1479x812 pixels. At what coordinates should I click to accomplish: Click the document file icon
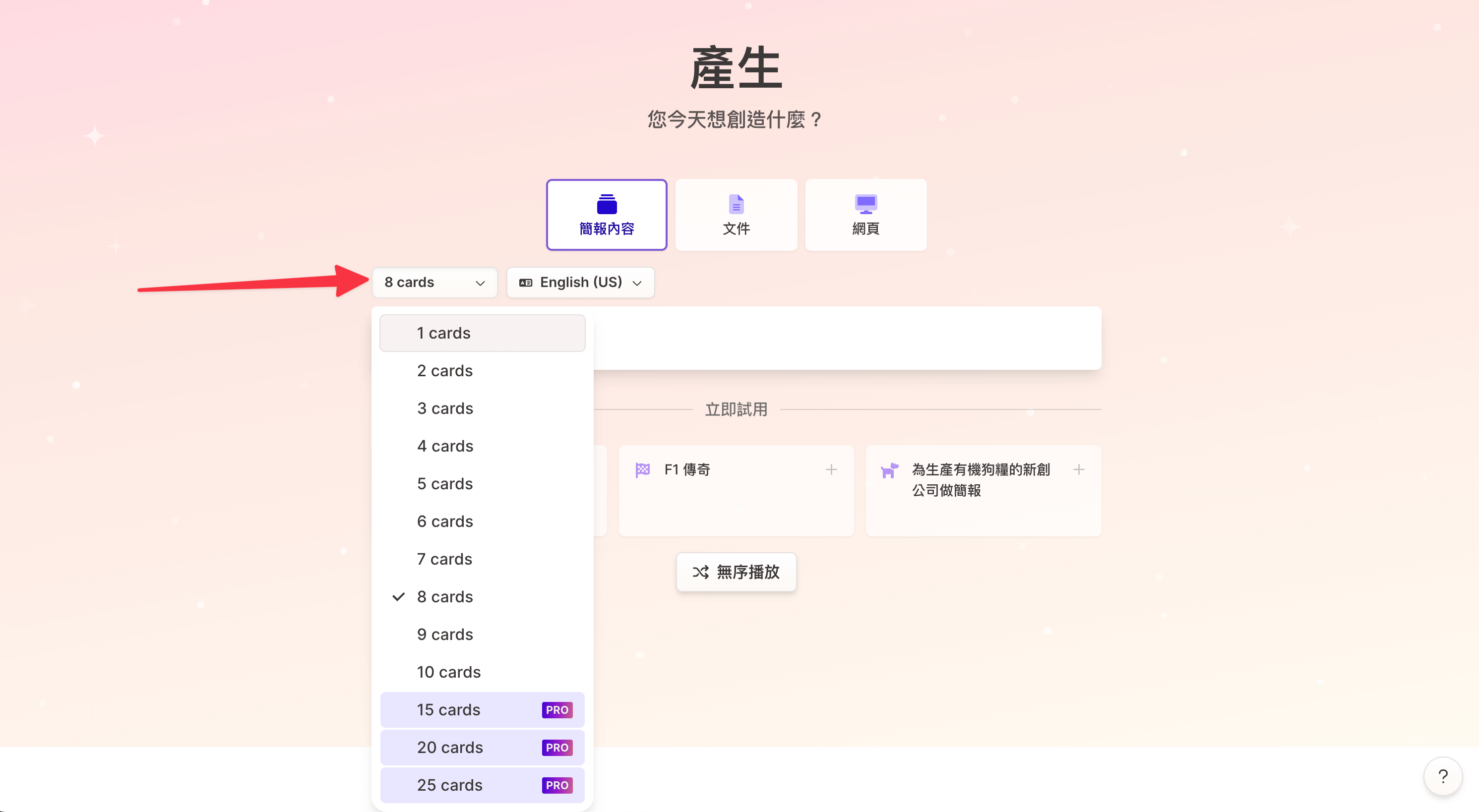[736, 204]
